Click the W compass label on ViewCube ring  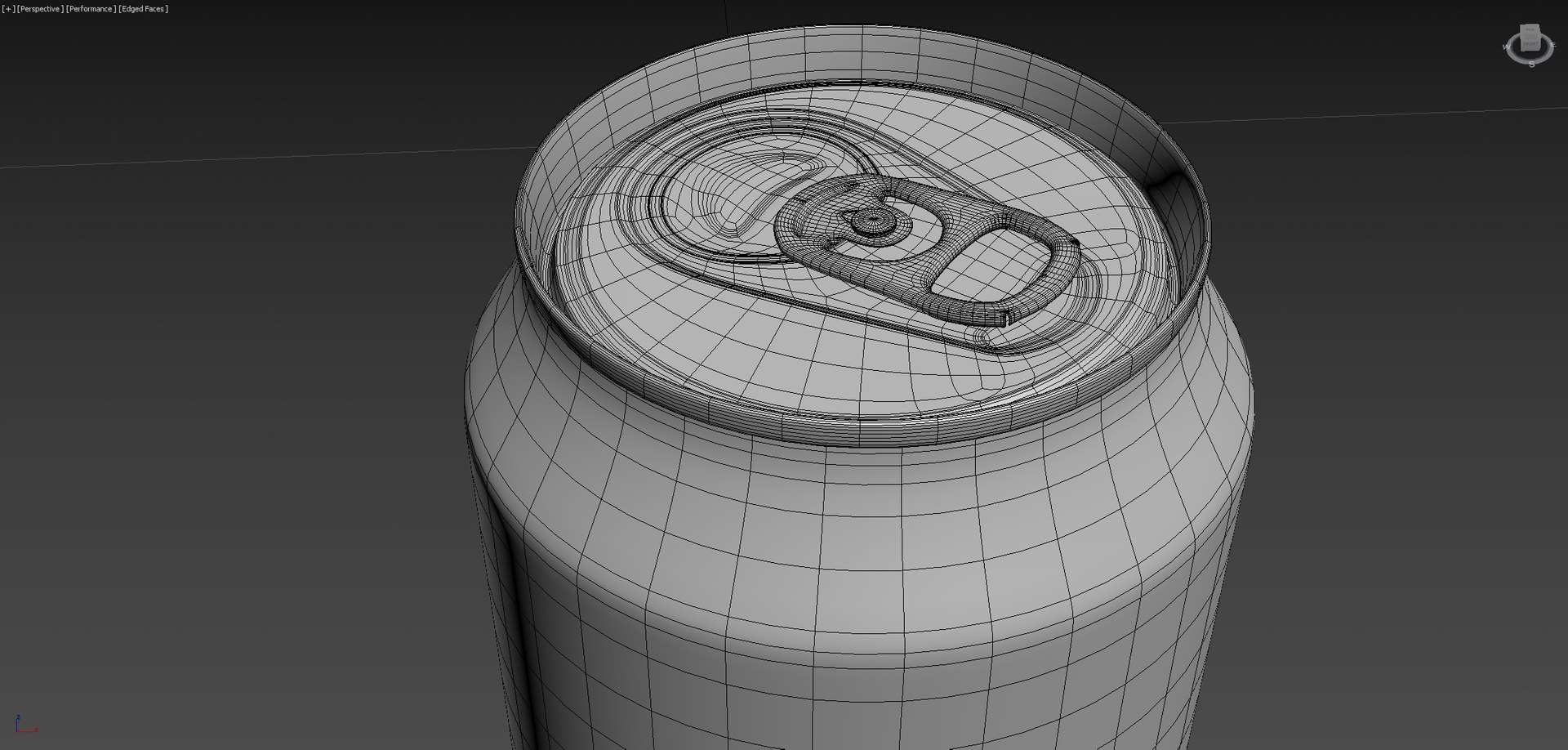tap(1506, 47)
